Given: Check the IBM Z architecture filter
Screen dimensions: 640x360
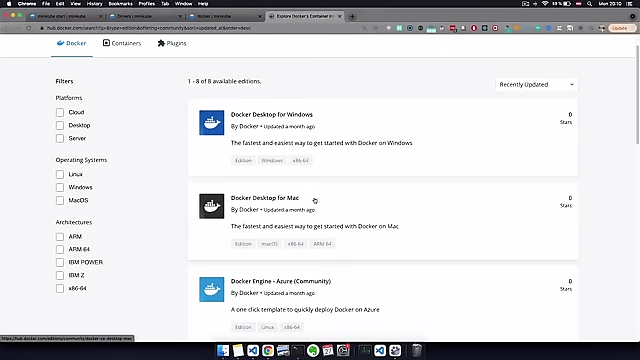Looking at the screenshot, I should (x=60, y=276).
